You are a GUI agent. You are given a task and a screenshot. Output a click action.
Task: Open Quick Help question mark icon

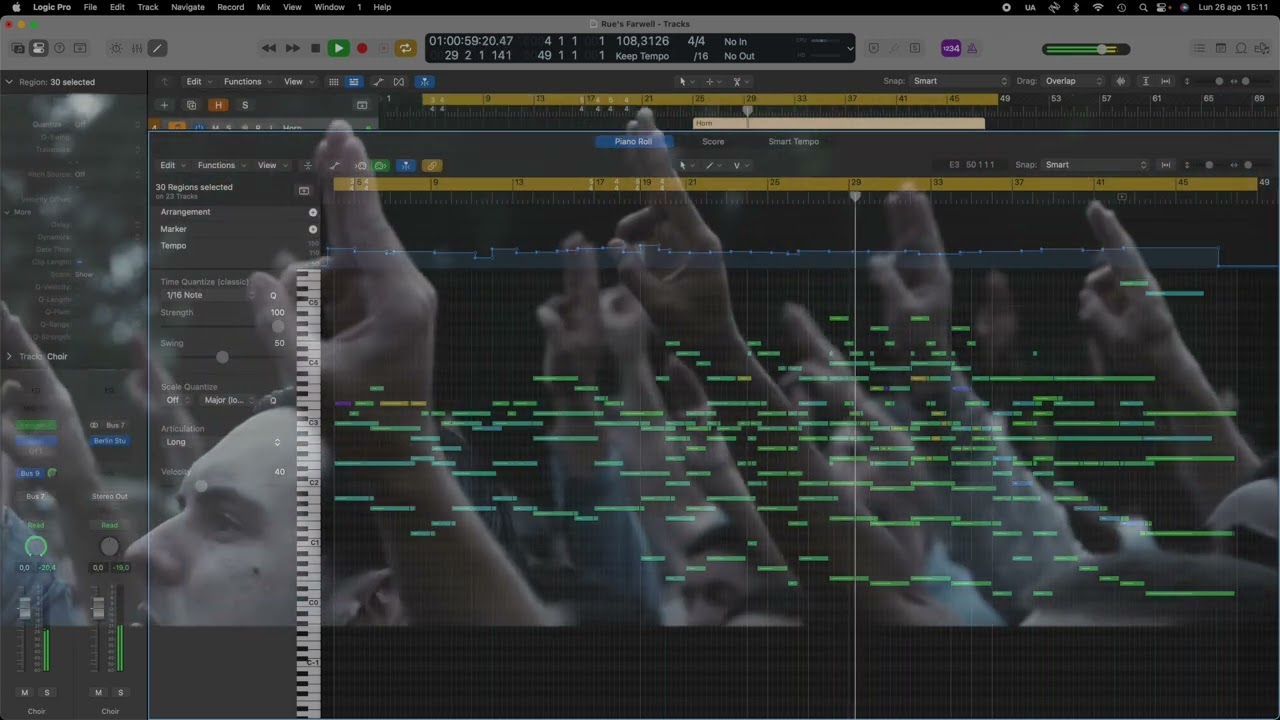59,48
